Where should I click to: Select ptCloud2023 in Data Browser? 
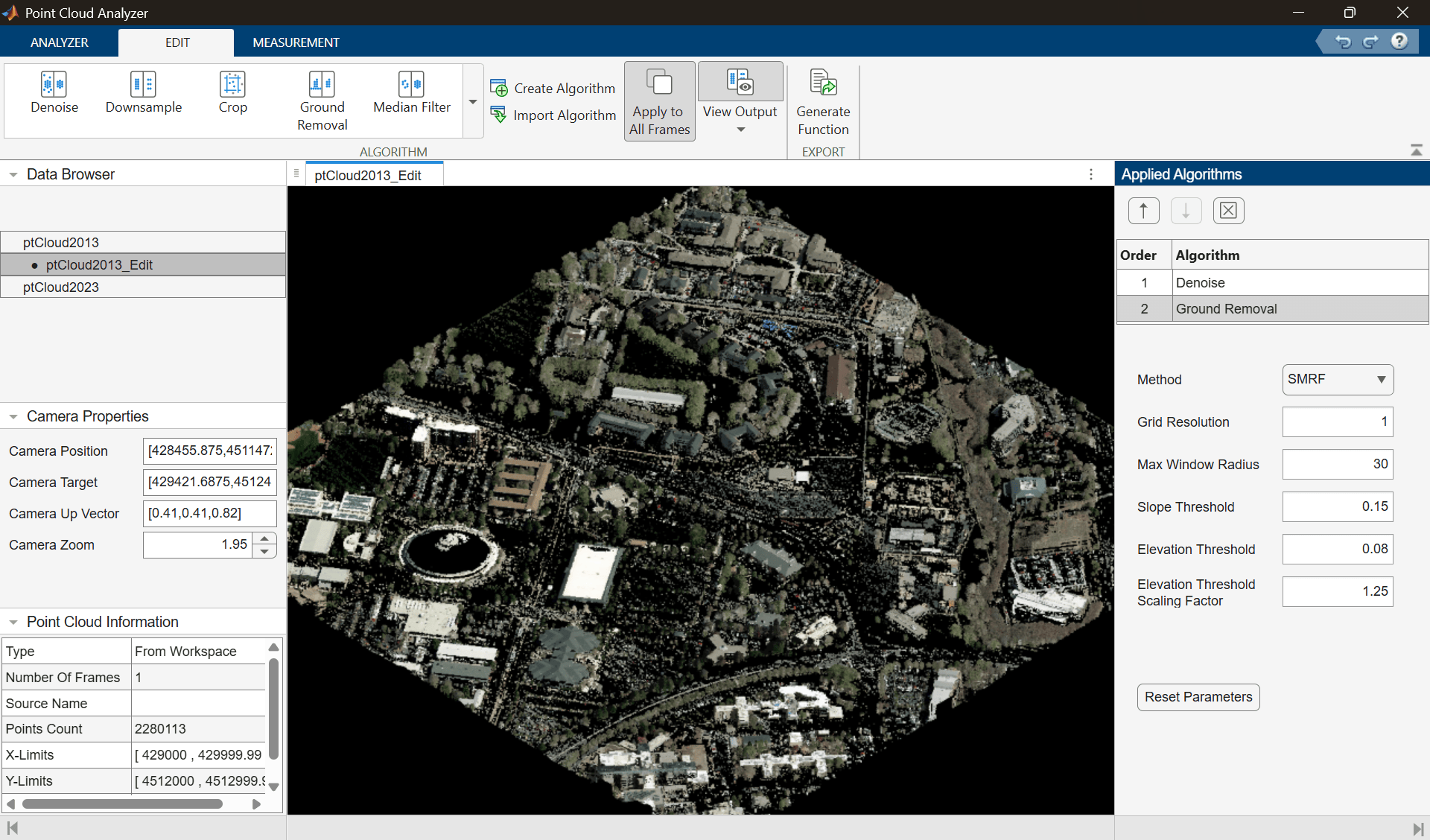click(x=143, y=287)
